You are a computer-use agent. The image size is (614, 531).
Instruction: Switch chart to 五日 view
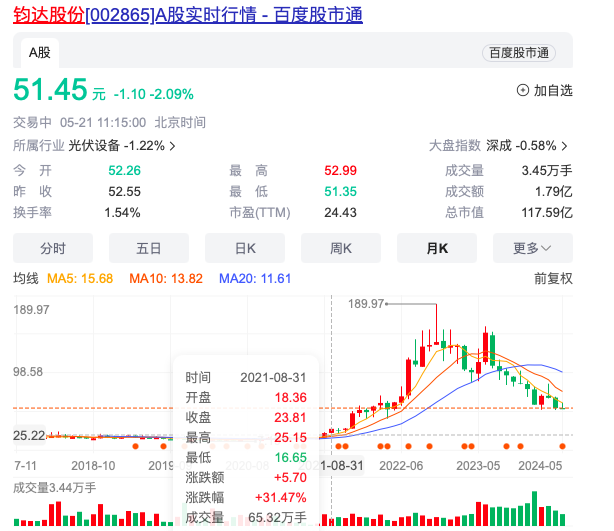[149, 248]
